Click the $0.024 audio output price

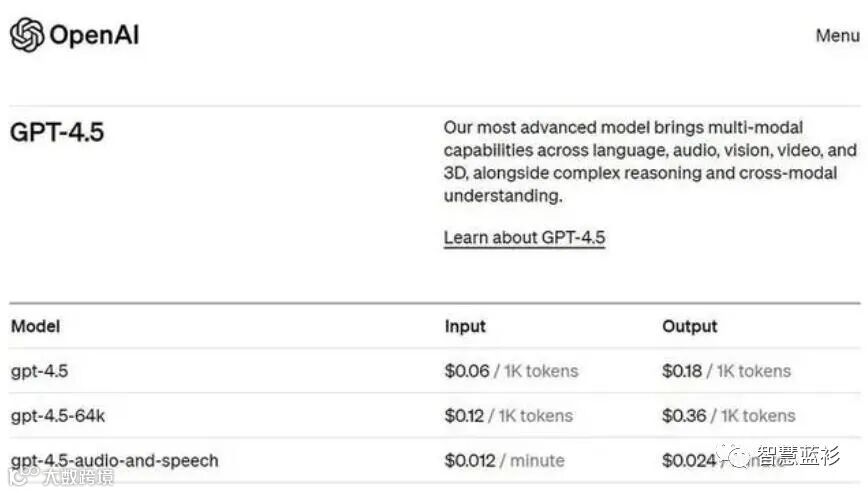pyautogui.click(x=689, y=460)
